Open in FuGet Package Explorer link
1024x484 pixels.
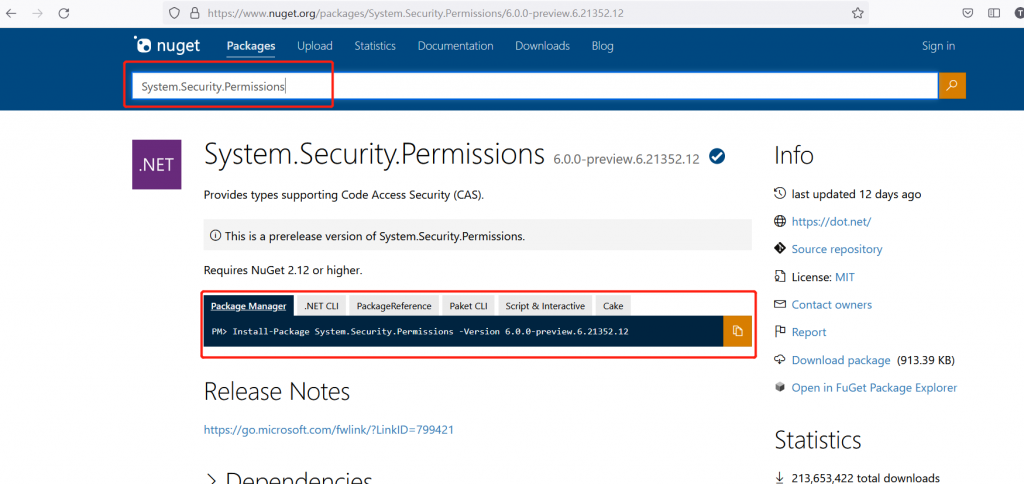(x=874, y=387)
